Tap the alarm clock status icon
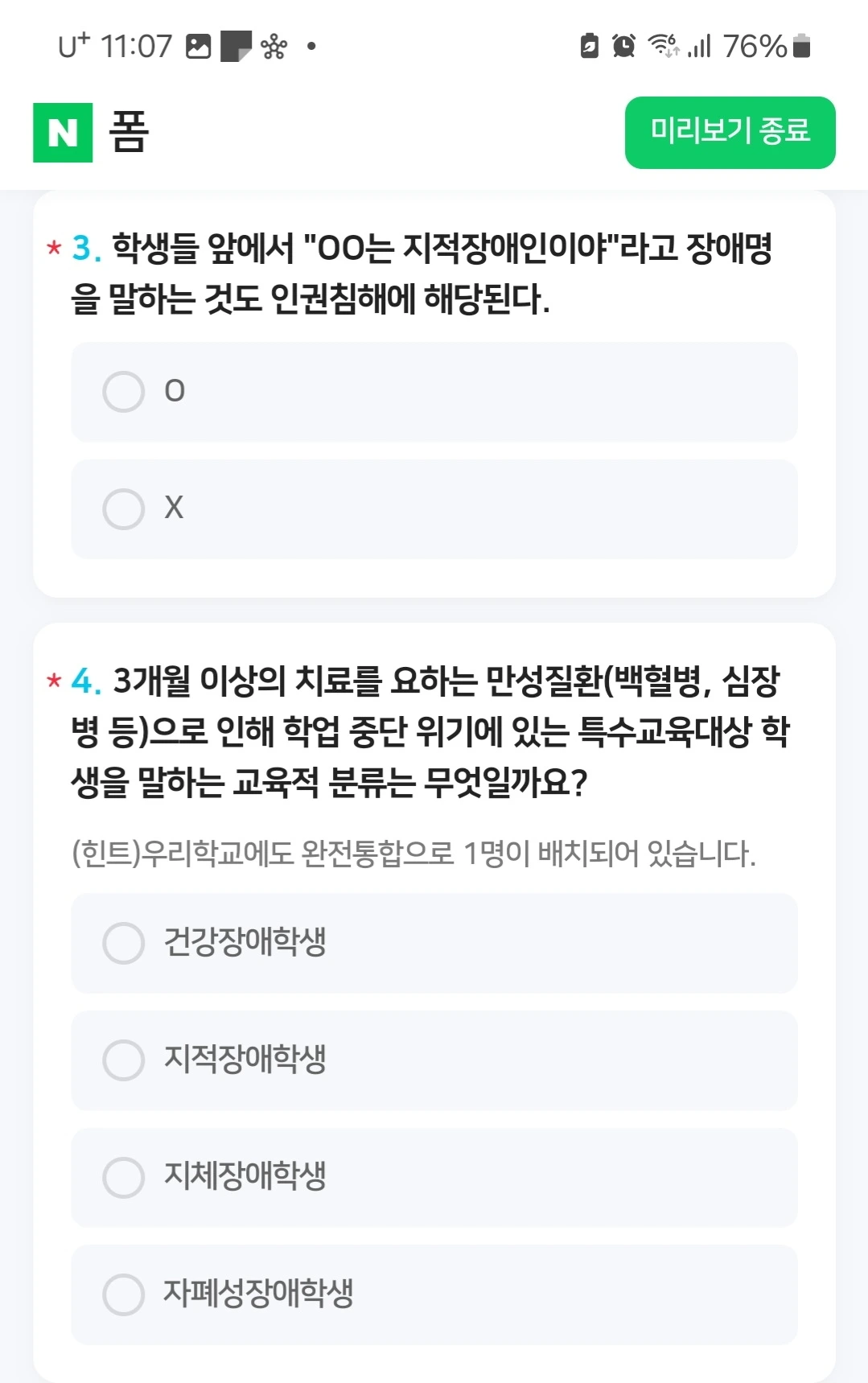 coord(623,46)
